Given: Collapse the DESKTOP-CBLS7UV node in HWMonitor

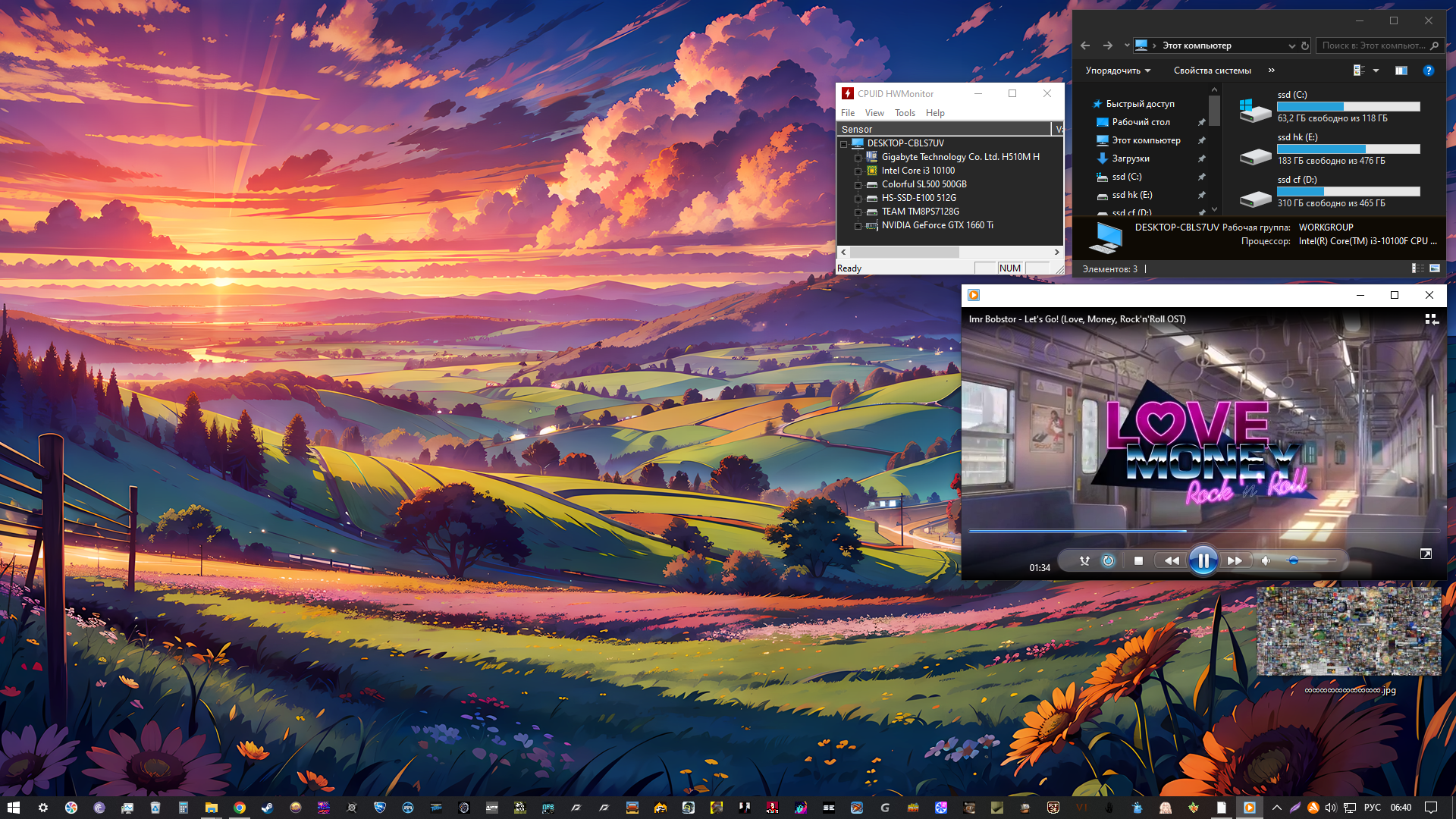Looking at the screenshot, I should [x=843, y=144].
